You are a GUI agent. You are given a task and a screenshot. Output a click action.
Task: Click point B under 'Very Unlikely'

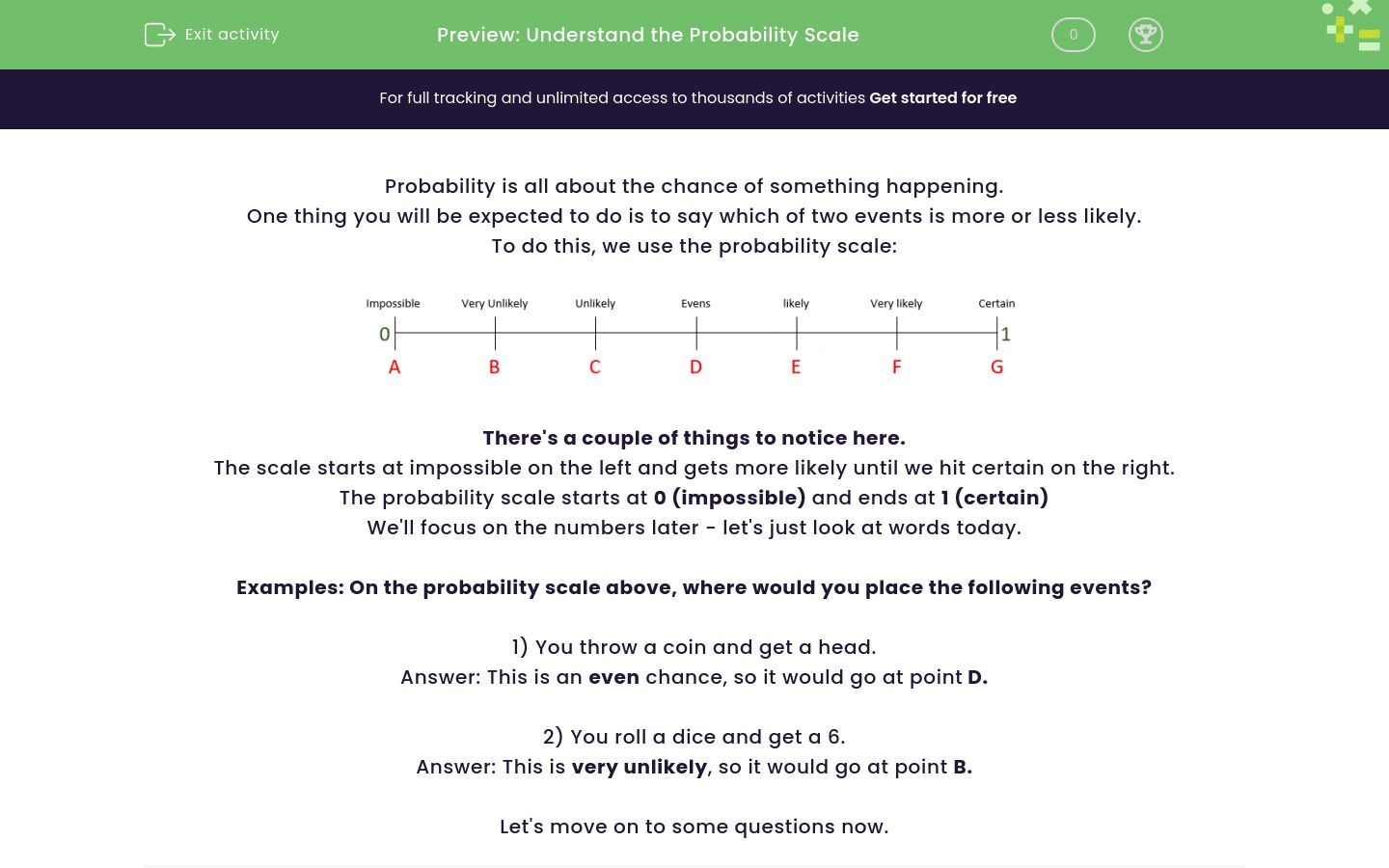pos(494,366)
